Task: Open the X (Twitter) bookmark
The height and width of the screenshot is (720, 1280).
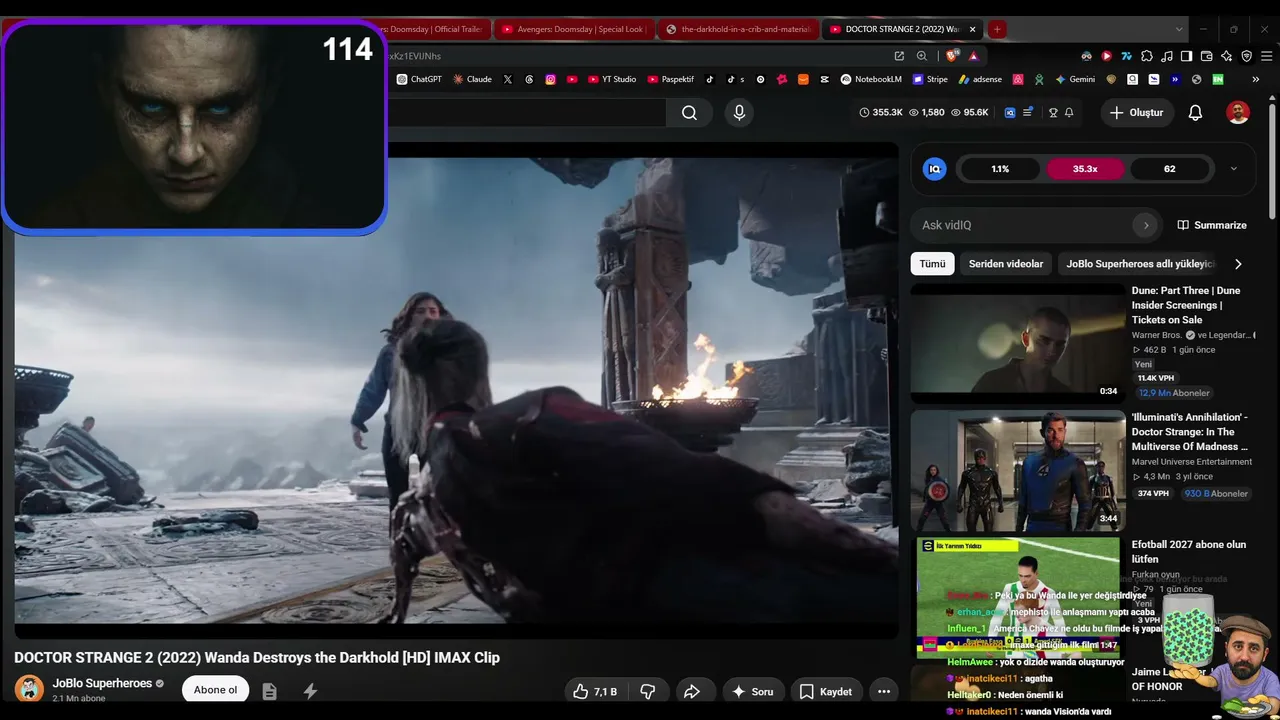Action: [508, 79]
